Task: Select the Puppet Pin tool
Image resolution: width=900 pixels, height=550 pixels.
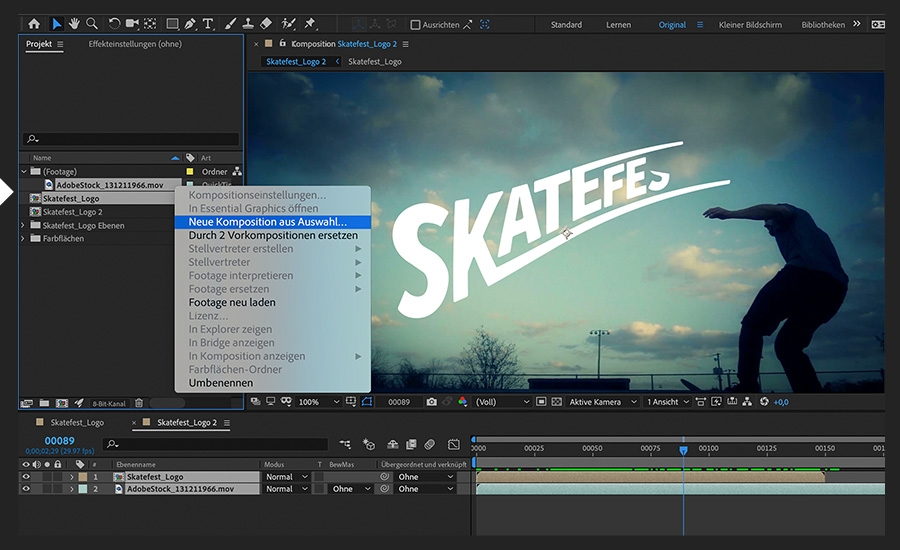Action: tap(310, 24)
